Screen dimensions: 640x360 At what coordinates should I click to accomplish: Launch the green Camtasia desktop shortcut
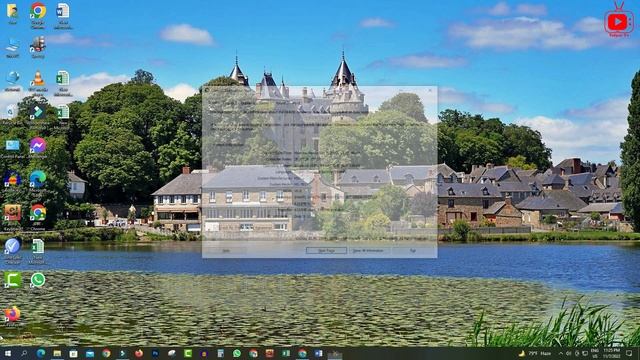[13, 280]
